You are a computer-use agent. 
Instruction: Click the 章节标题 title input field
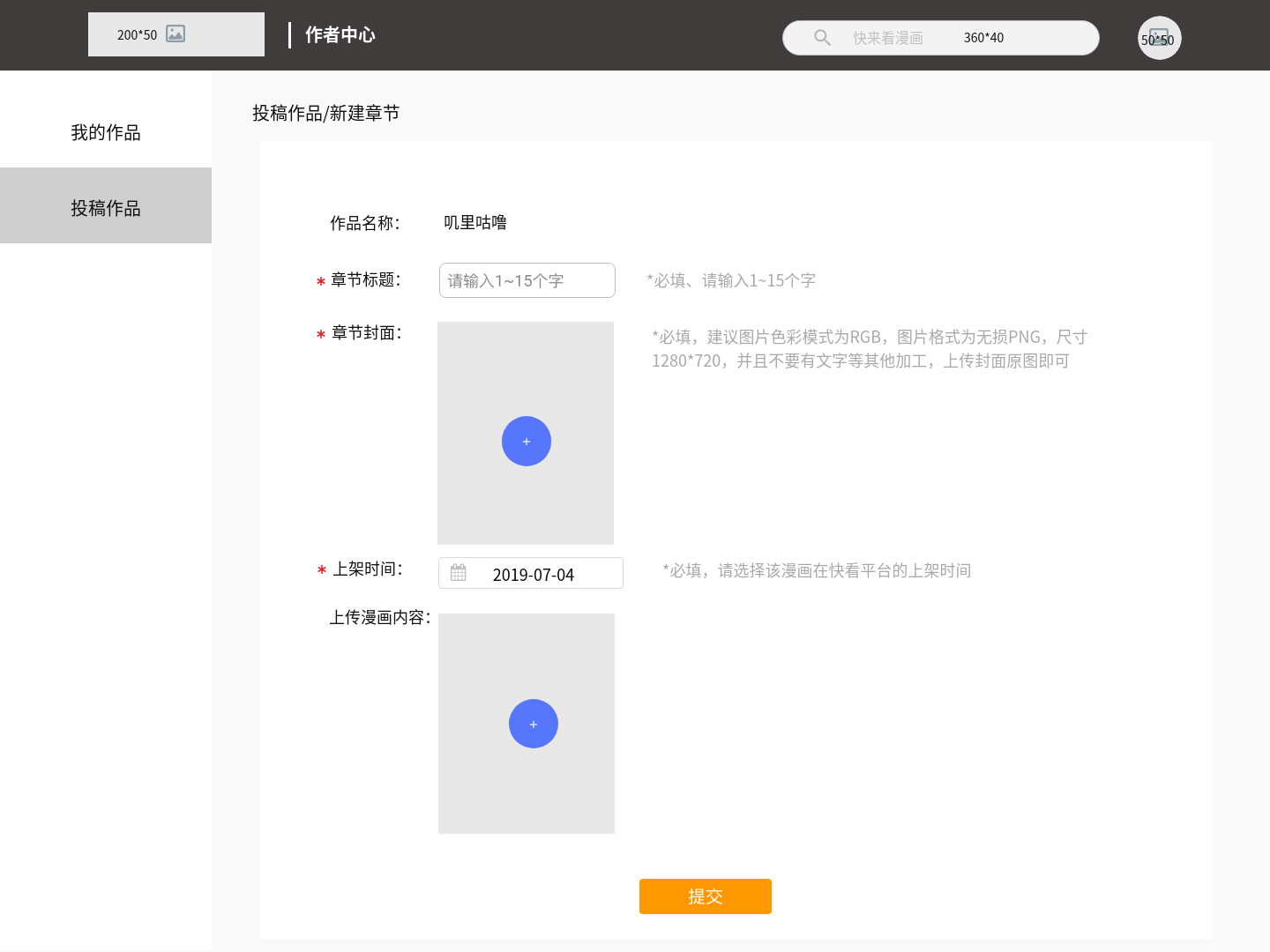click(x=527, y=279)
